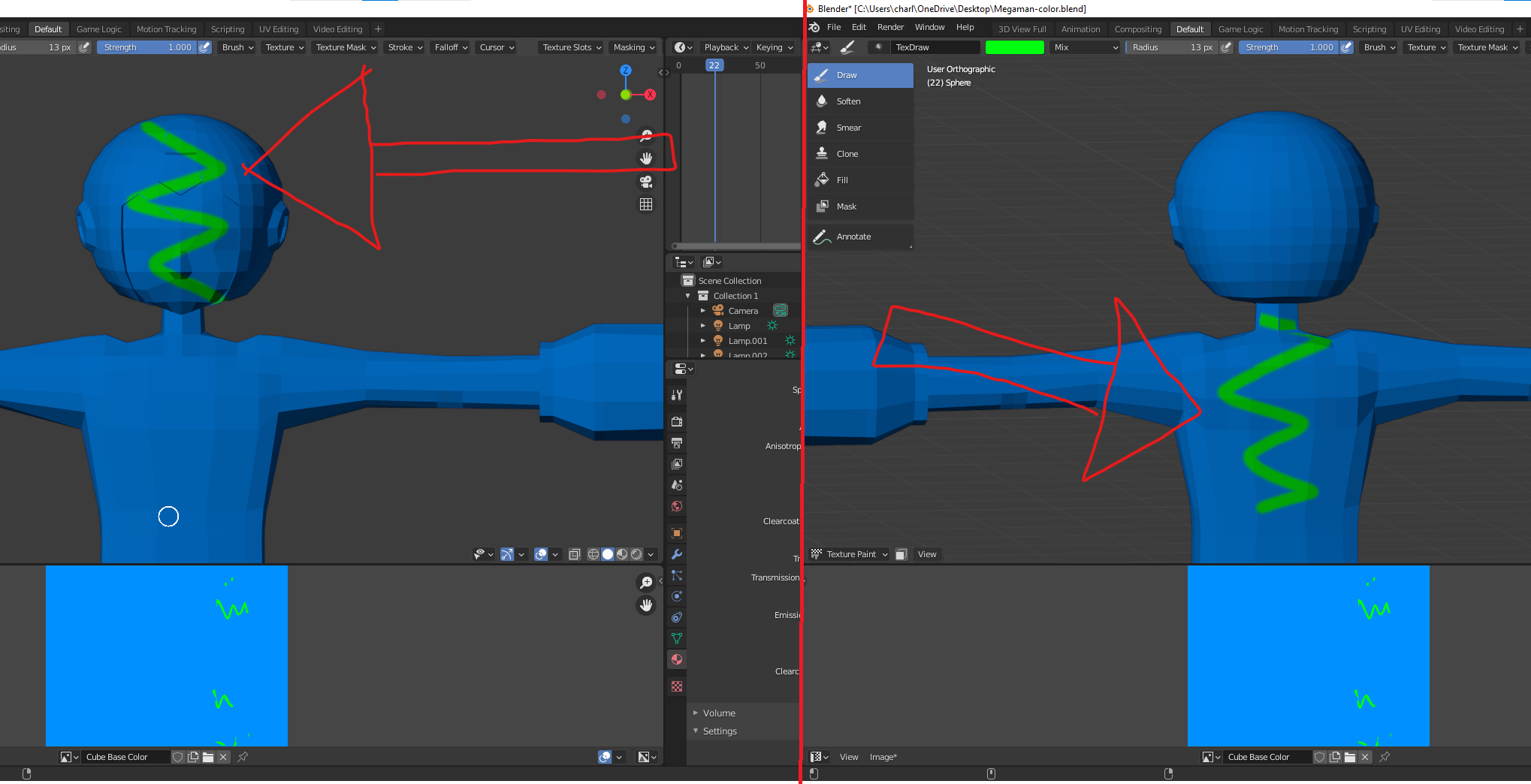Switch to the Compositing workspace tab
Screen dimensions: 1531x784
(1137, 29)
